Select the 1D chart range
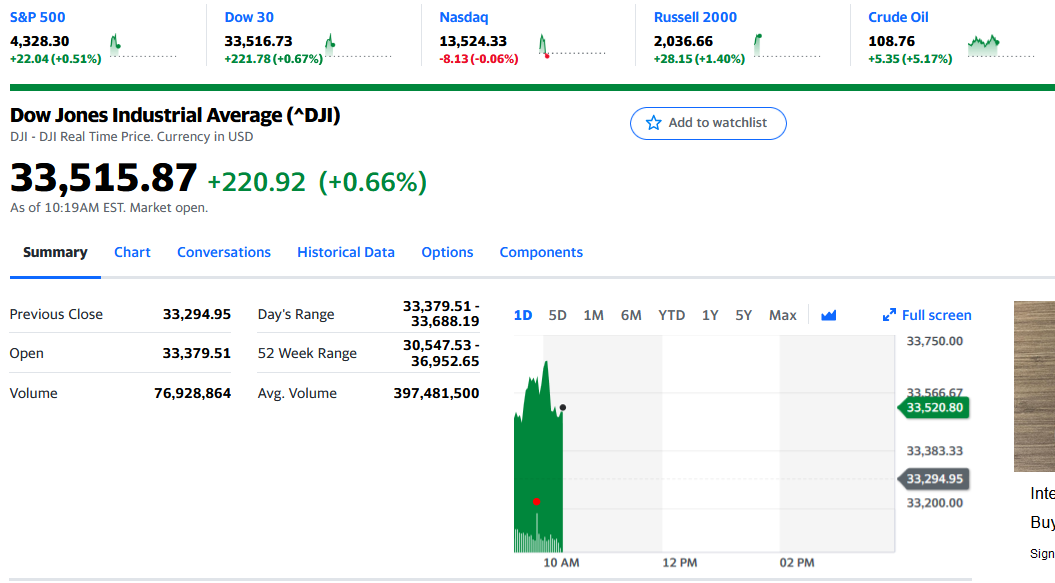This screenshot has height=583, width=1055. coord(523,315)
